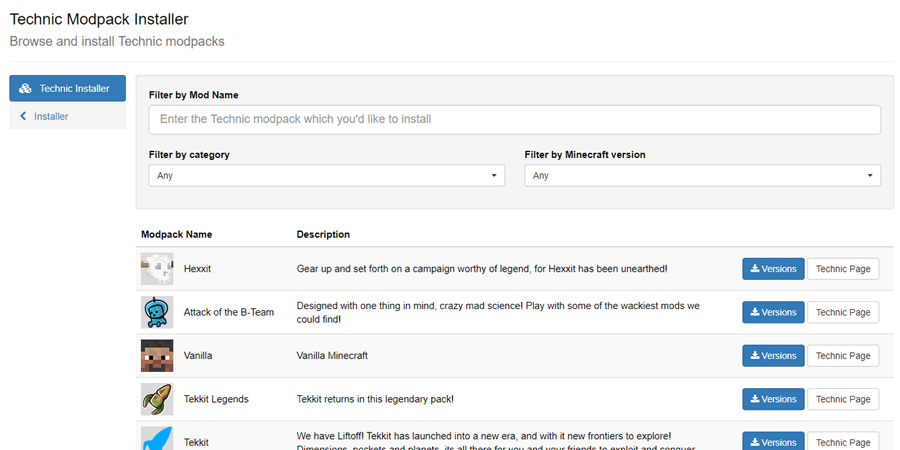Click the chevron icon beside Installer
This screenshot has width=900, height=450.
point(23,116)
